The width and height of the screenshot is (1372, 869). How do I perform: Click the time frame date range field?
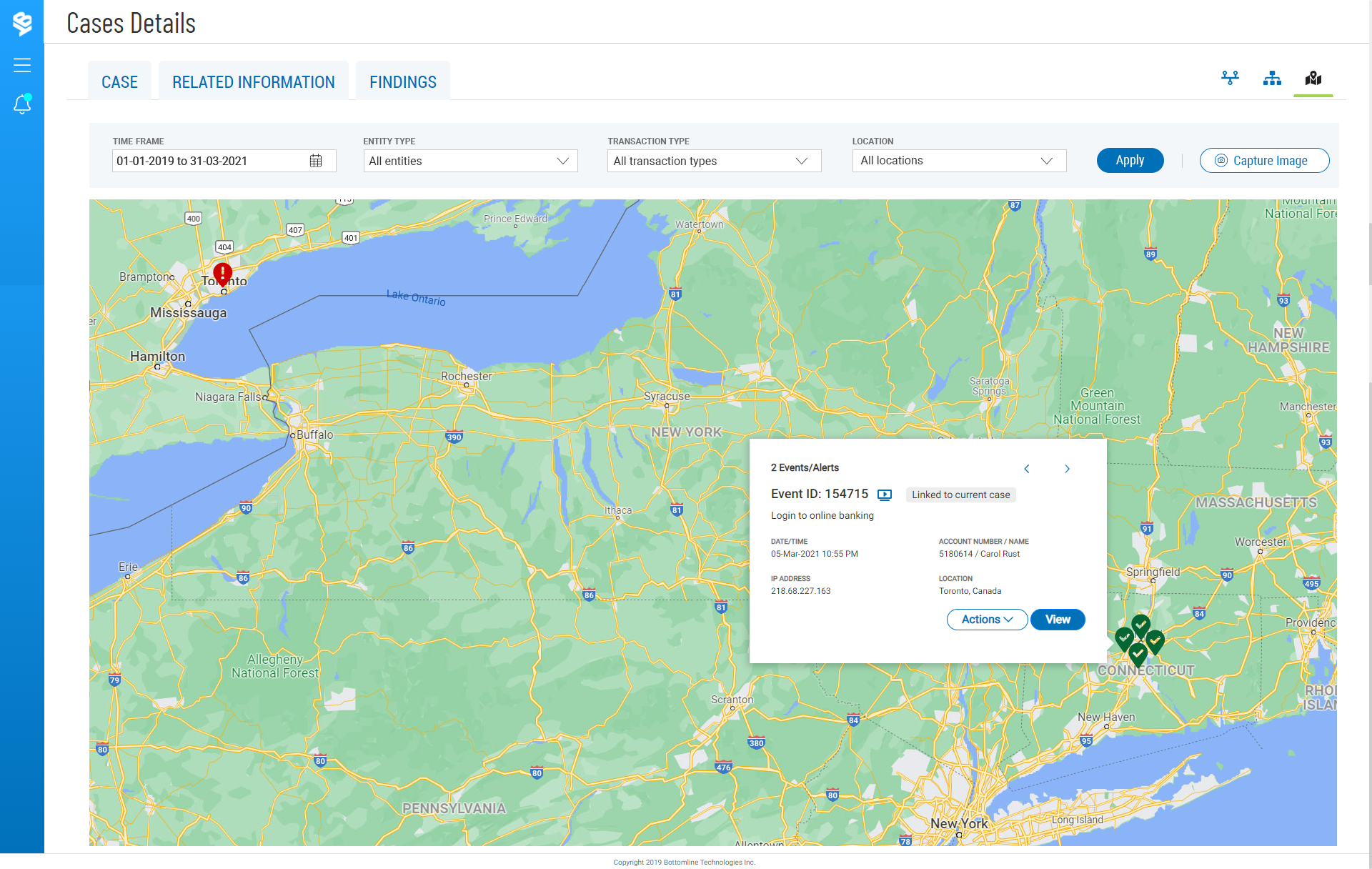207,161
